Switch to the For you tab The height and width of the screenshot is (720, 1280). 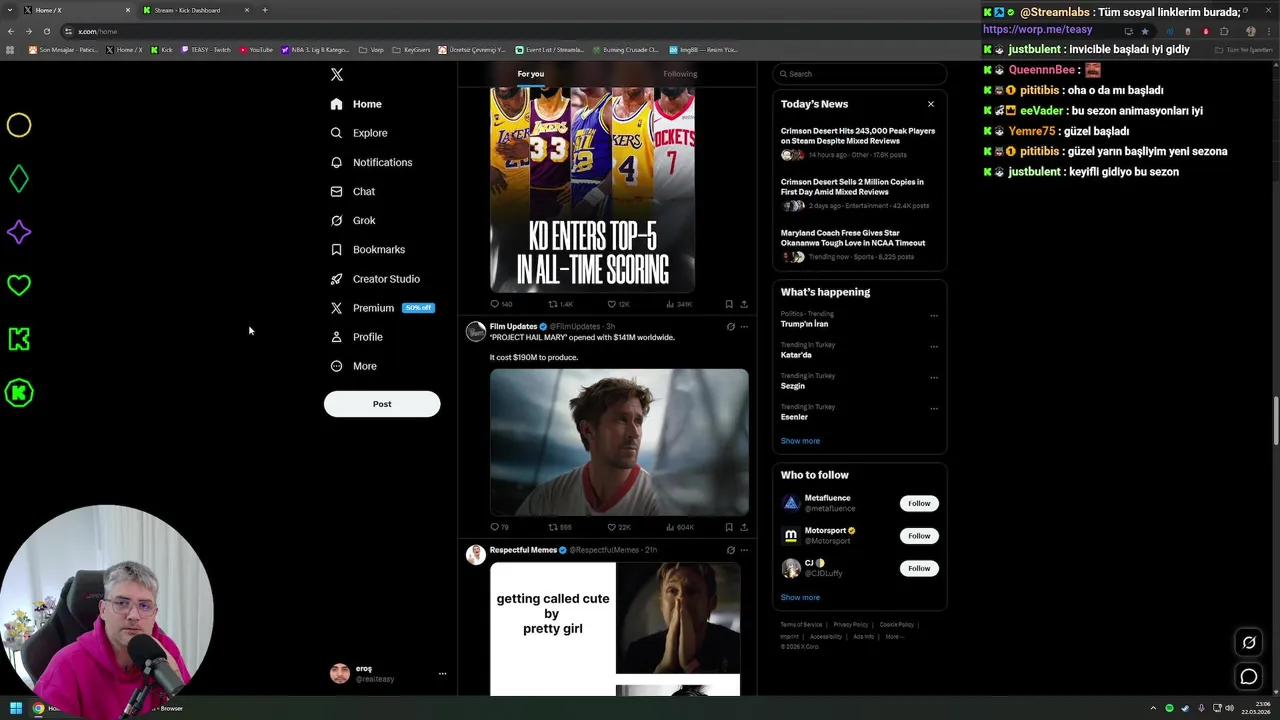[531, 74]
